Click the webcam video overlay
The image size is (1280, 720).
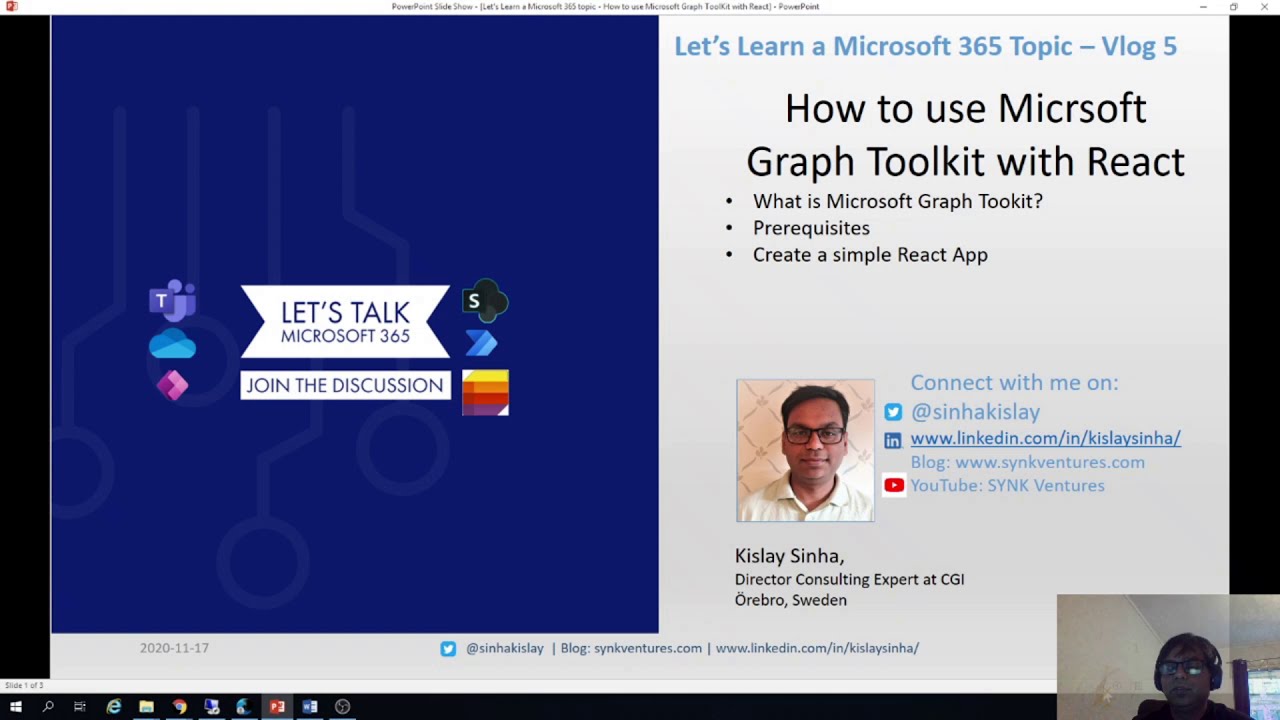pyautogui.click(x=1168, y=657)
